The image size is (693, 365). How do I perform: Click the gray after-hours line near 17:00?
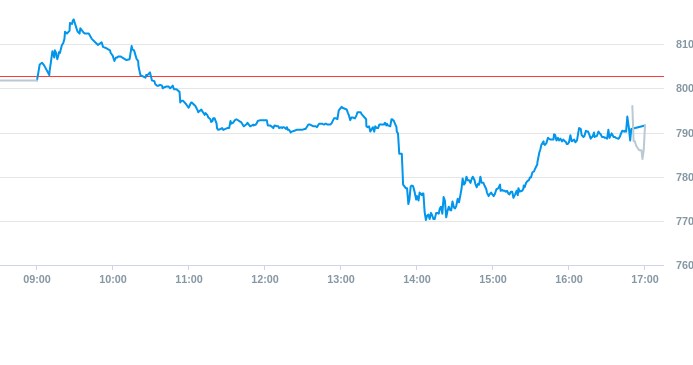[638, 146]
